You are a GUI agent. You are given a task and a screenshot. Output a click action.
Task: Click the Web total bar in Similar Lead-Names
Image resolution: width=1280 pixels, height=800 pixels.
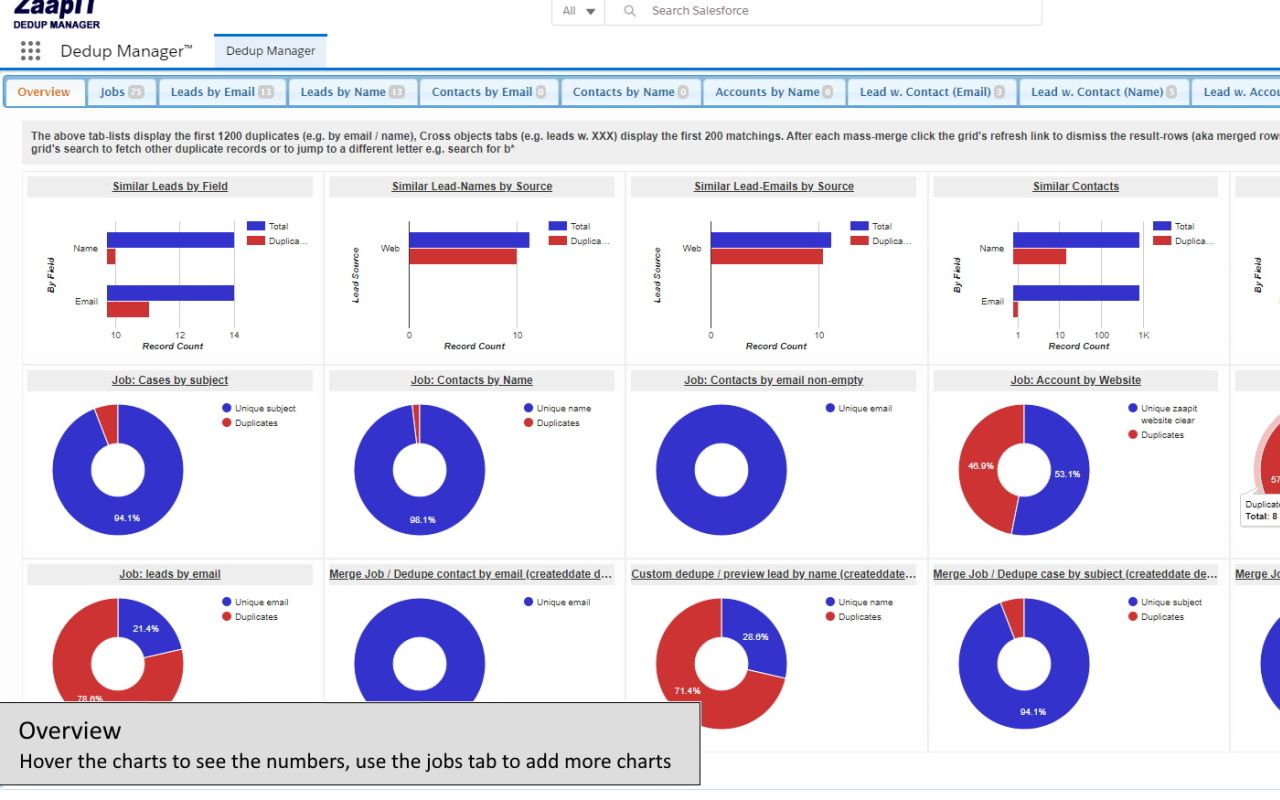click(x=468, y=240)
